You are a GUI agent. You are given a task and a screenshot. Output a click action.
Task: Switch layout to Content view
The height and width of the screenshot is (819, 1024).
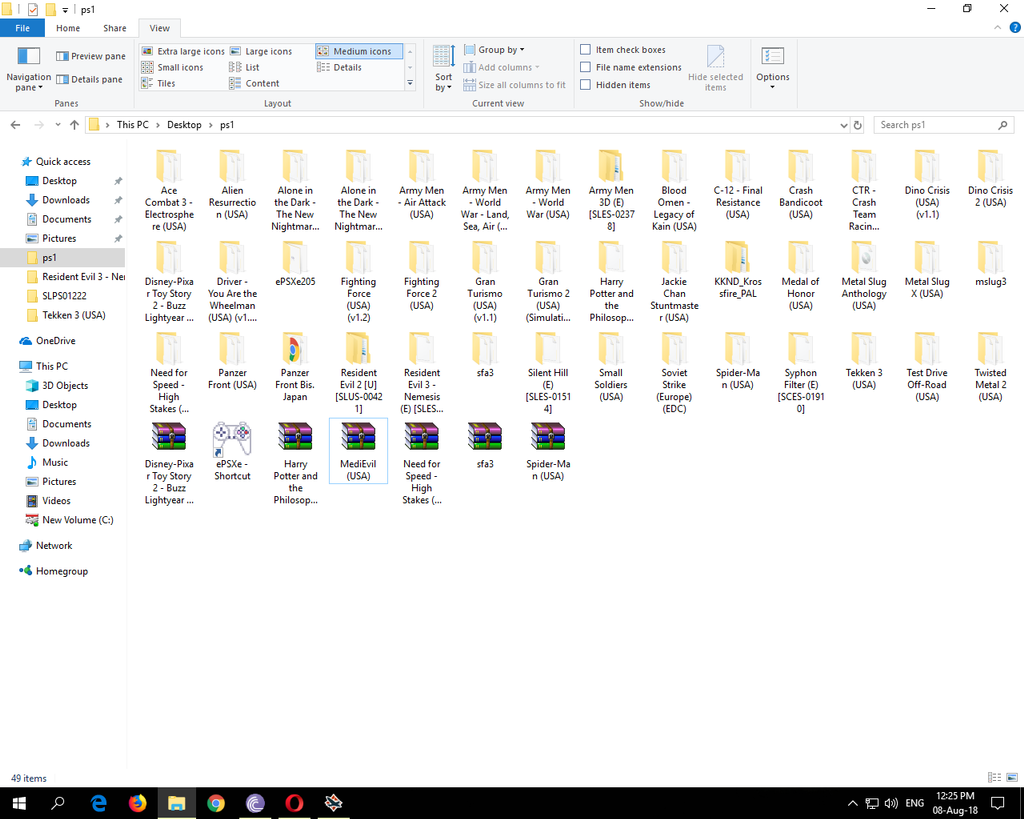point(254,83)
